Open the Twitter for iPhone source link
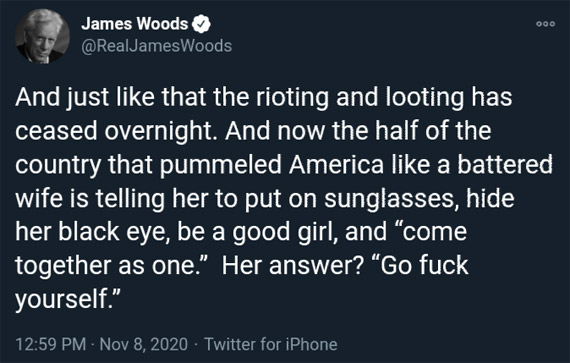The width and height of the screenshot is (570, 363). pos(271,344)
